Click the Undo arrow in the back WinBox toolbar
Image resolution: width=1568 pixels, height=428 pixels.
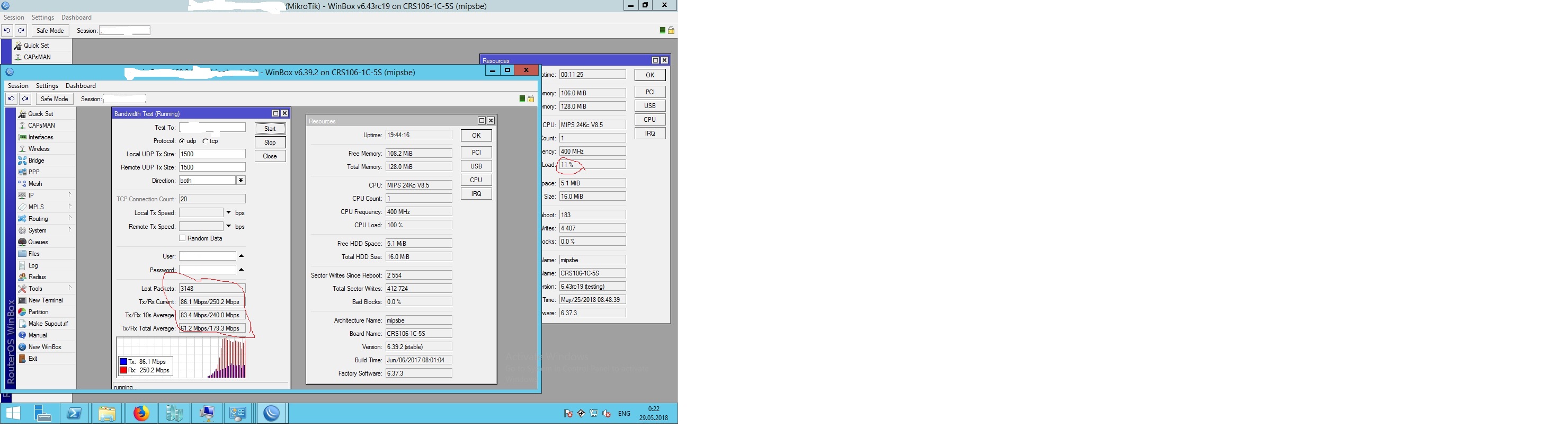point(7,30)
